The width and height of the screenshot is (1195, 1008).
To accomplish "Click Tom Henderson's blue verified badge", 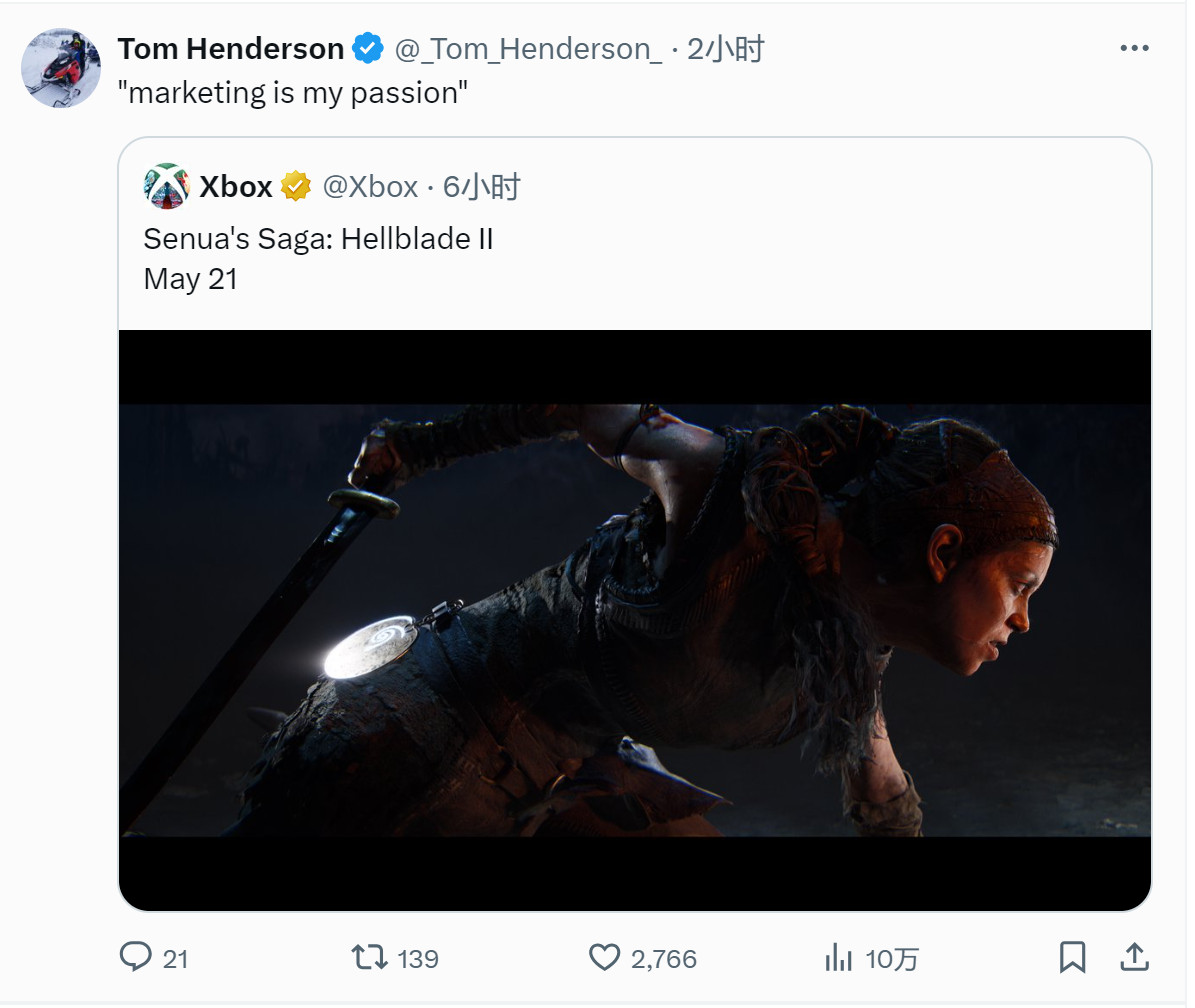I will coord(368,48).
